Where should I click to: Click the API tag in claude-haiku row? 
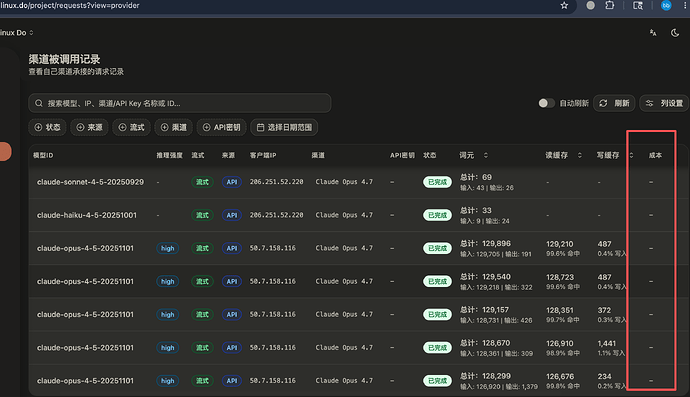pyautogui.click(x=232, y=215)
